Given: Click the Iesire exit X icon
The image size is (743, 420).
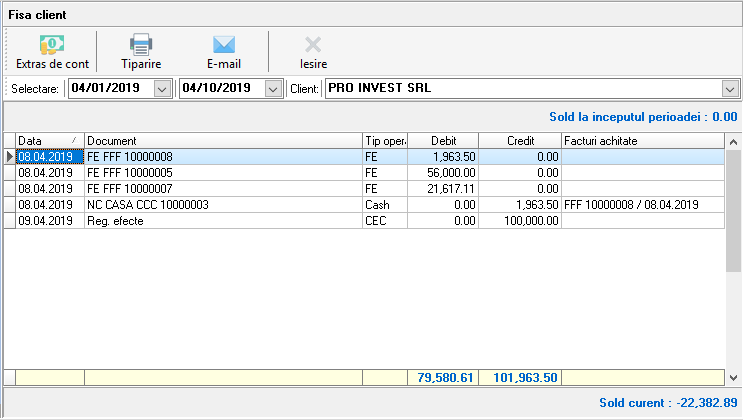Looking at the screenshot, I should coord(313,44).
